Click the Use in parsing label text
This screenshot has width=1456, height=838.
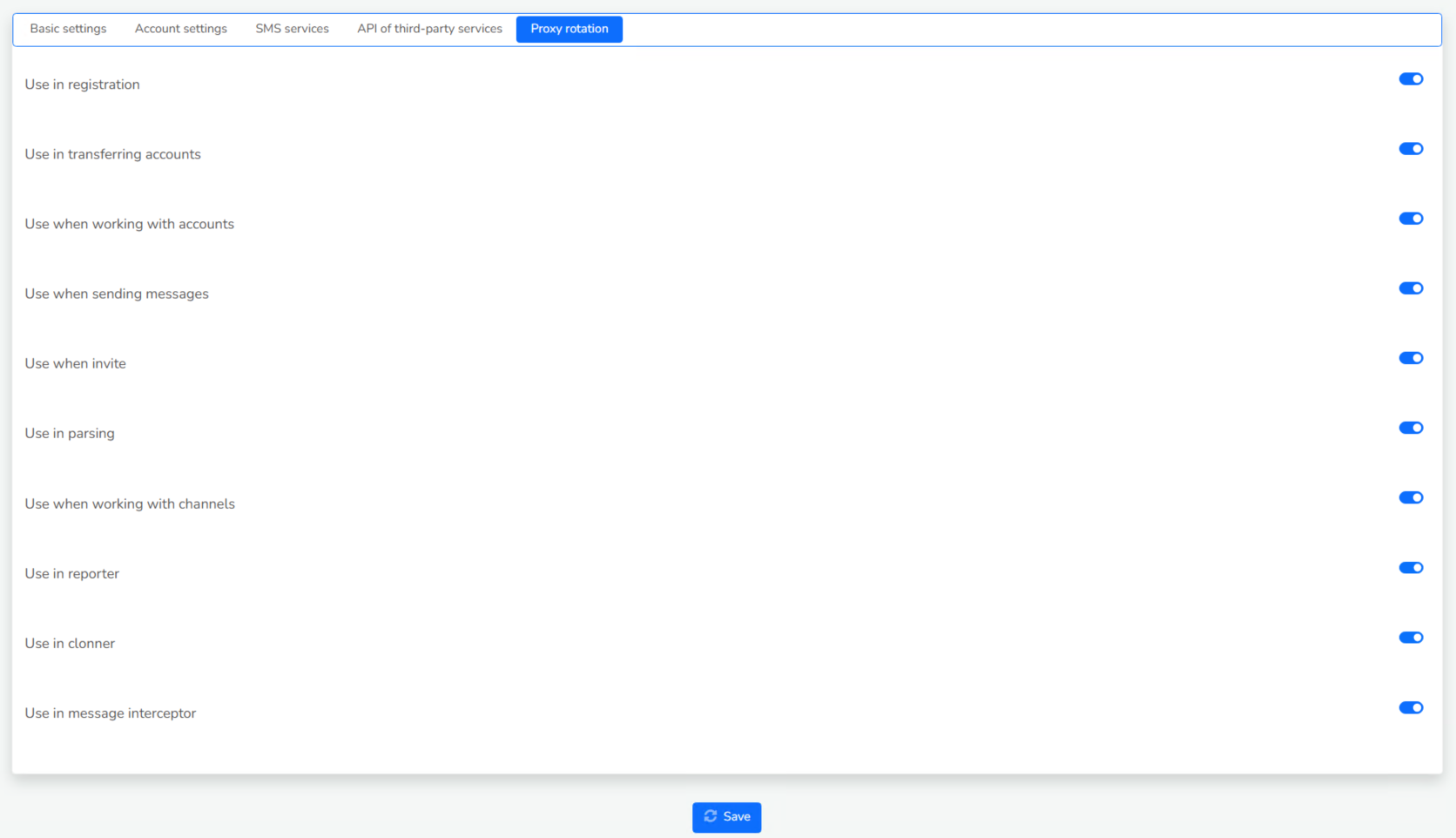click(70, 434)
